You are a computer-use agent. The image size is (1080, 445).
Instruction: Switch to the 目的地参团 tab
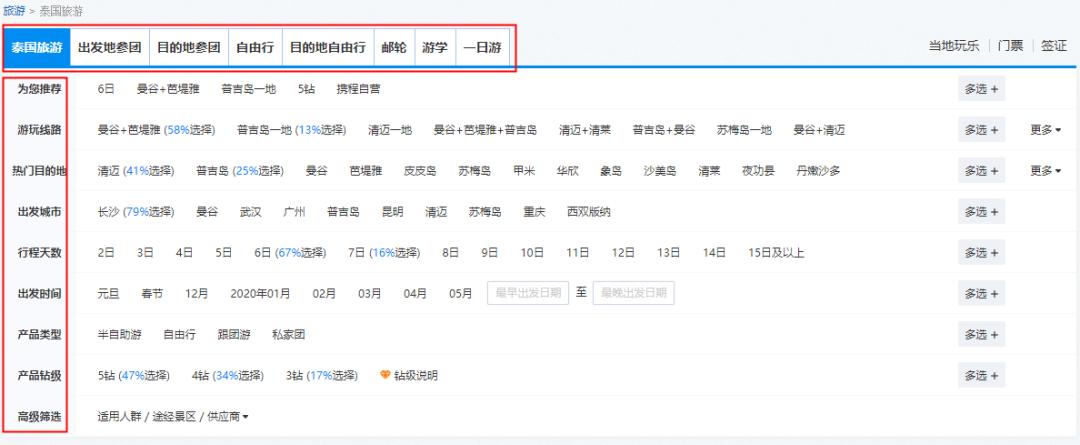189,48
